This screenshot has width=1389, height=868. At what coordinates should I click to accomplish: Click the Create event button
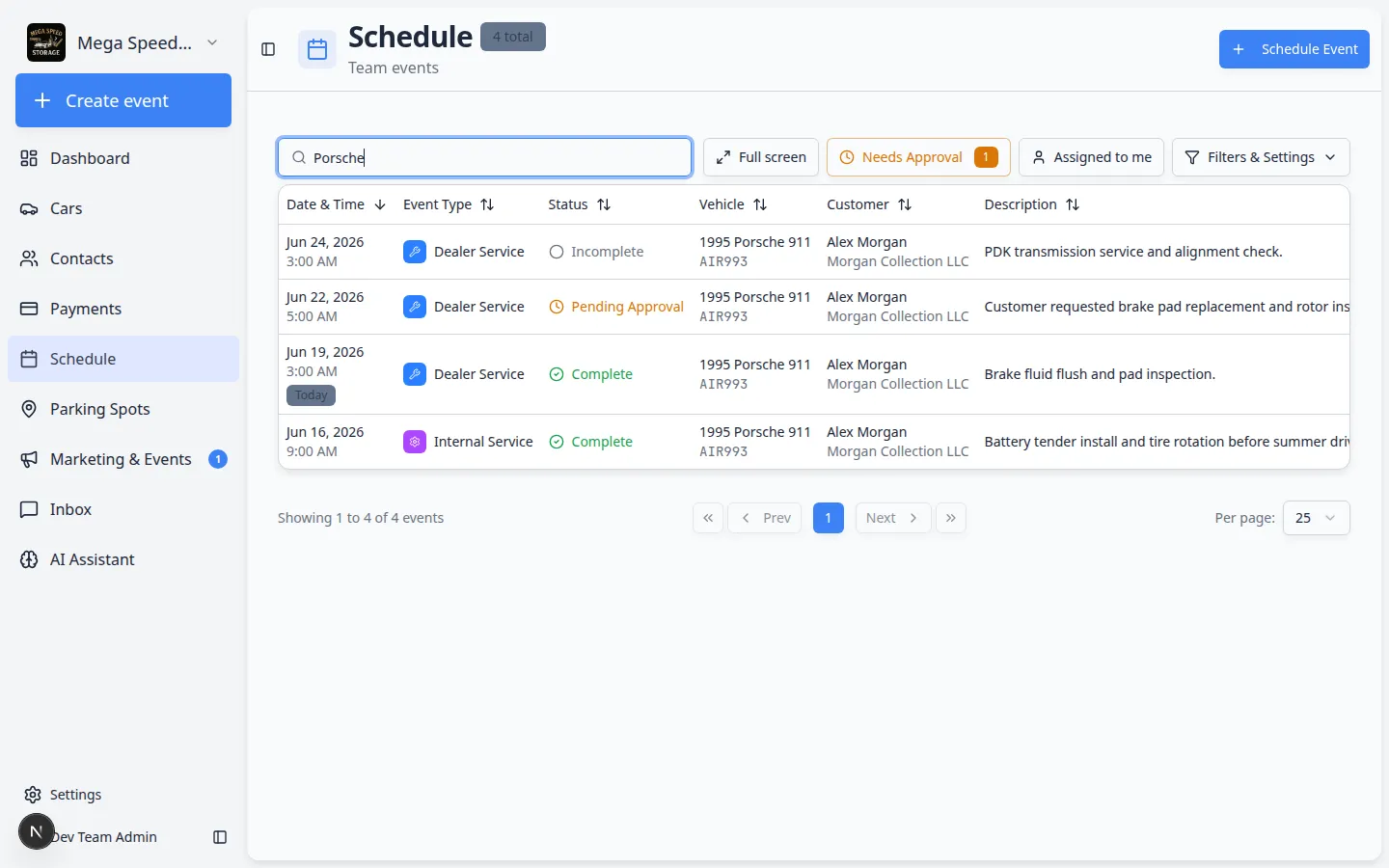coord(123,100)
